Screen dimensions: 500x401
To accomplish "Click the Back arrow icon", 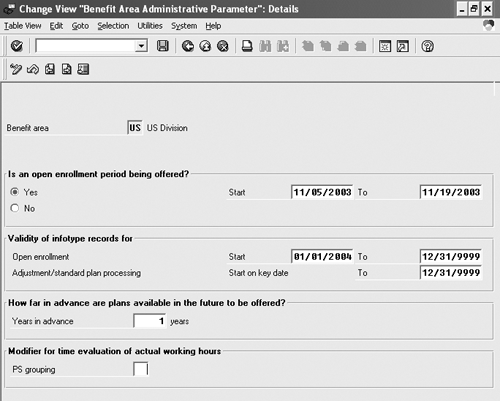I will click(x=188, y=46).
